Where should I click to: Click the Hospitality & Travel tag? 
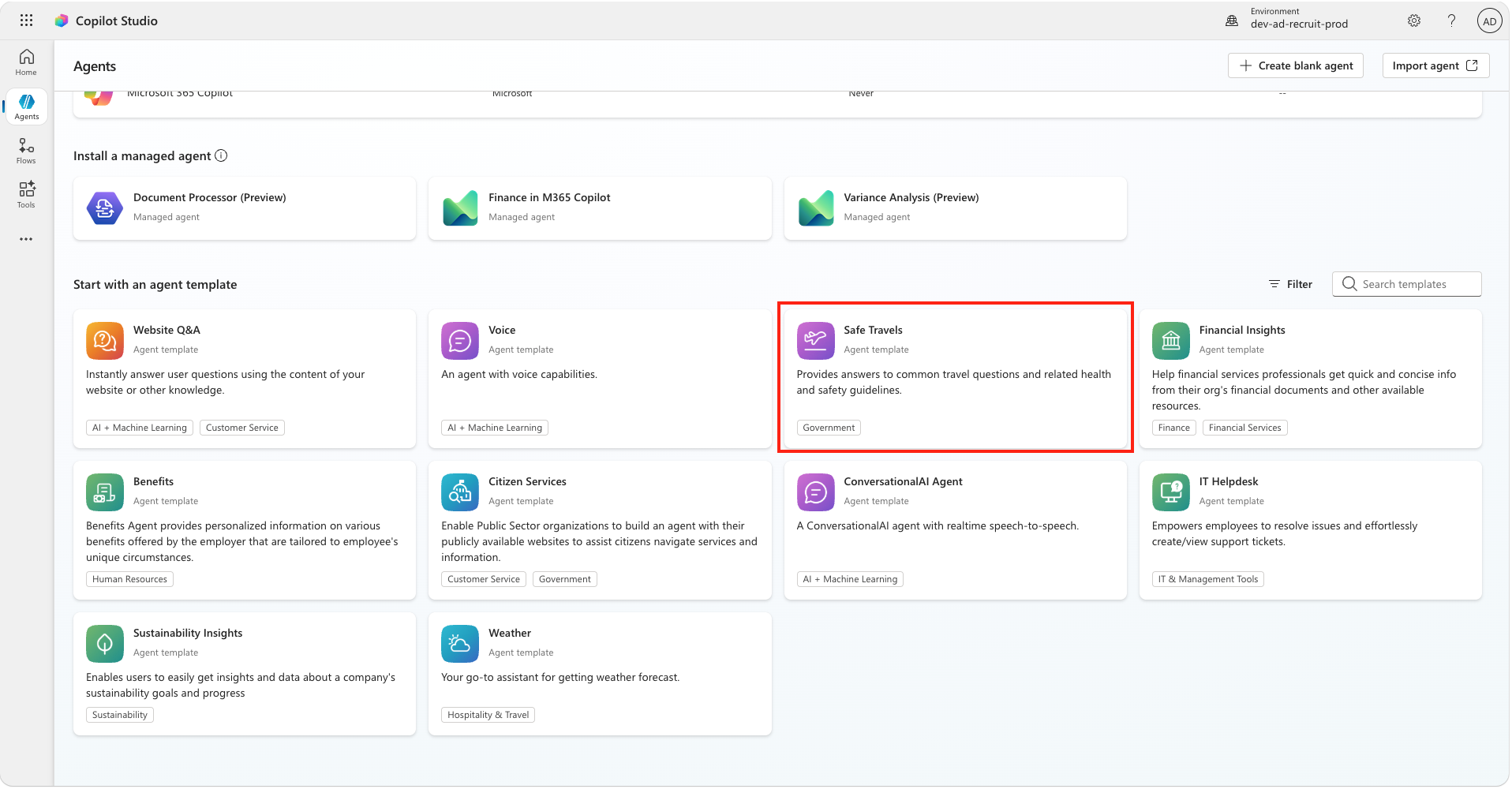click(488, 715)
